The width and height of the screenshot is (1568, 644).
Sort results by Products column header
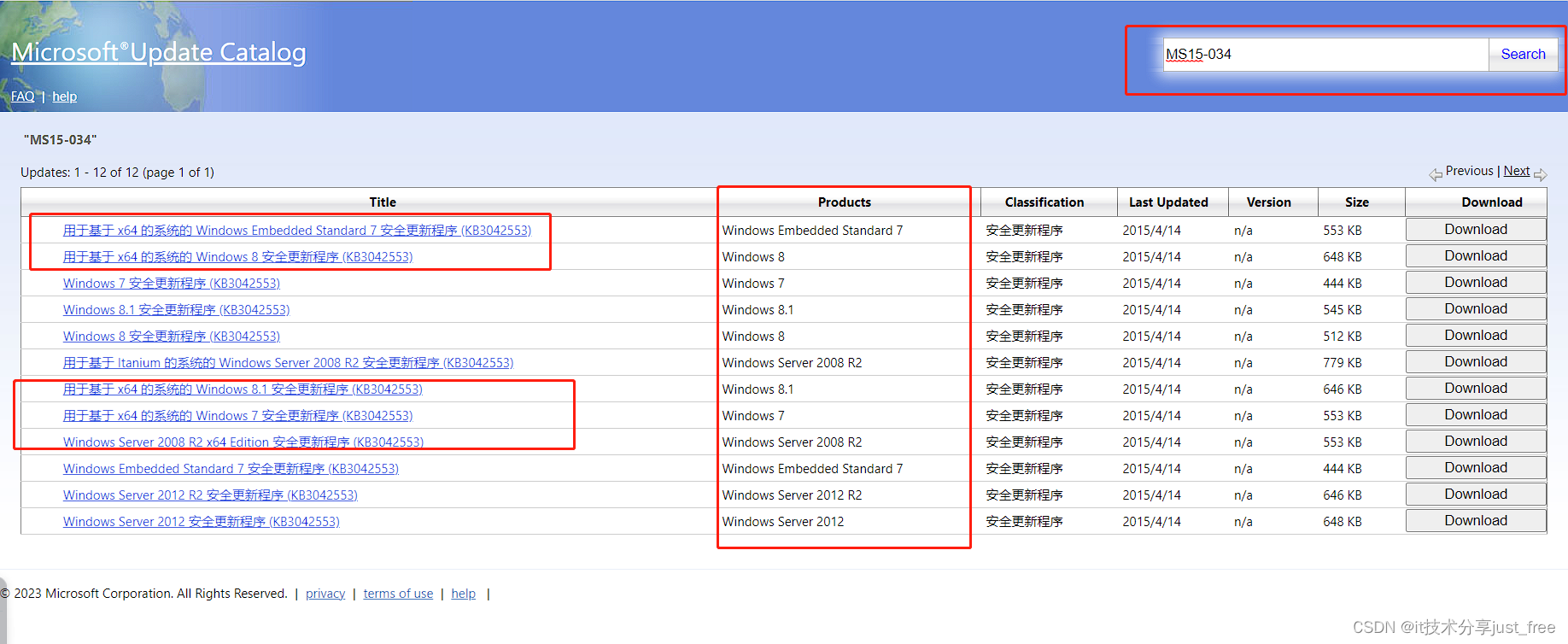[x=845, y=202]
